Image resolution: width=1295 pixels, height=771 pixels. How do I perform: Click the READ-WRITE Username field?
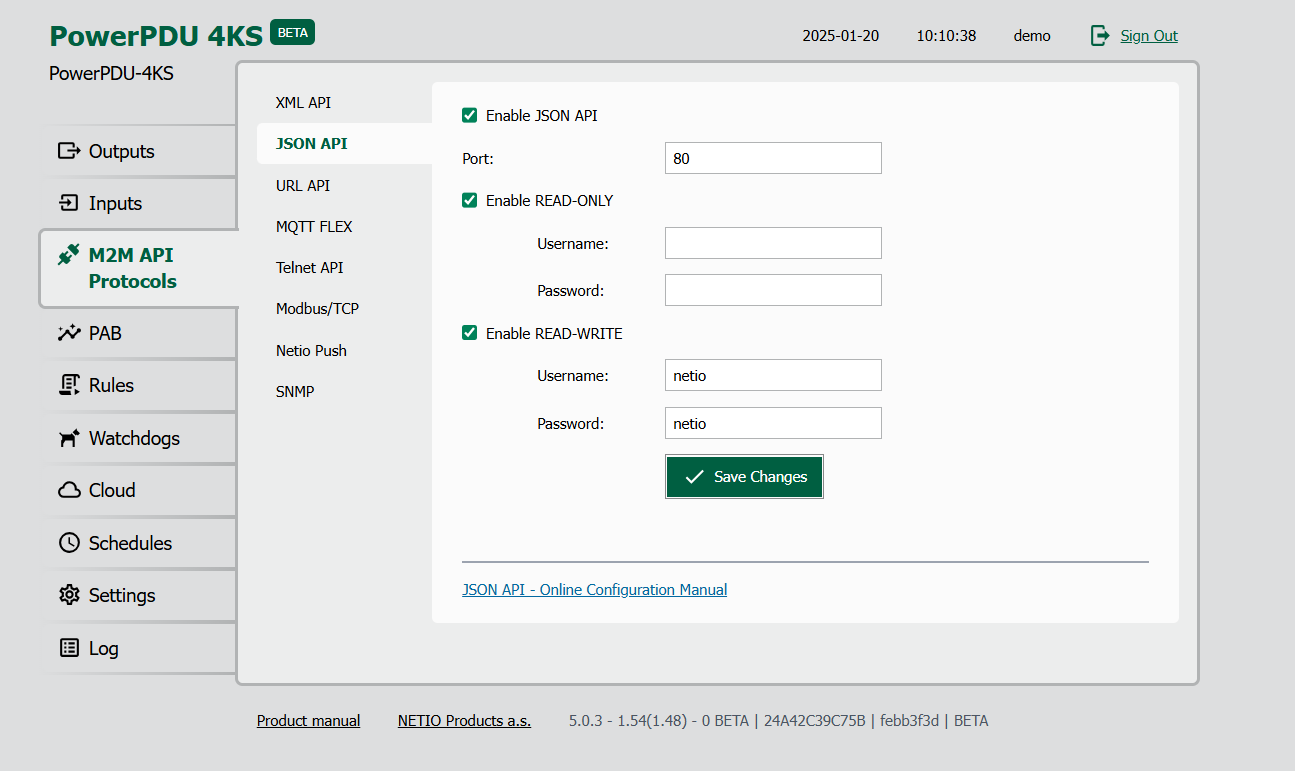click(773, 375)
